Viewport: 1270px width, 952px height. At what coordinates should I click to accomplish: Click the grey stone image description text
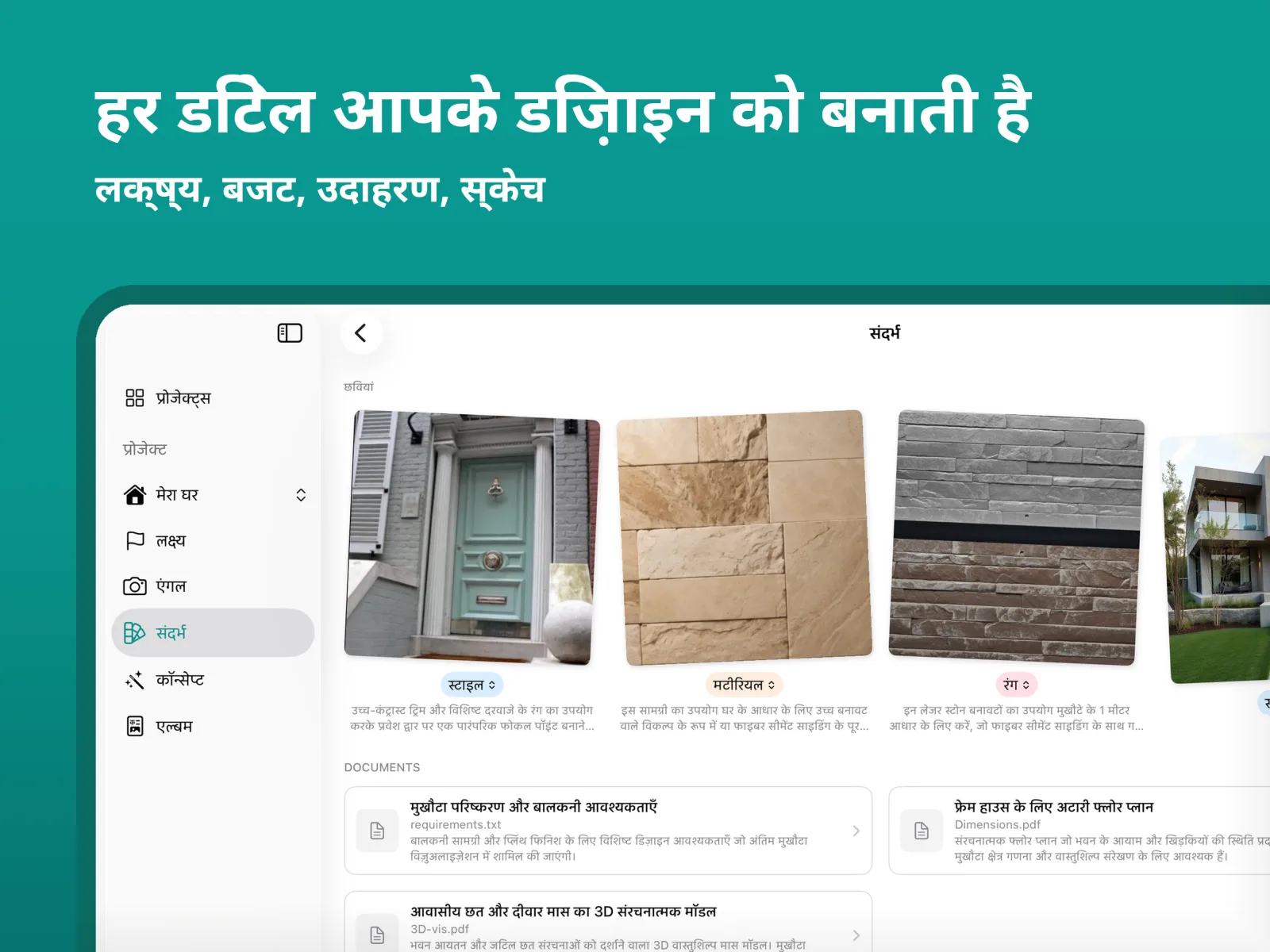[x=1017, y=718]
